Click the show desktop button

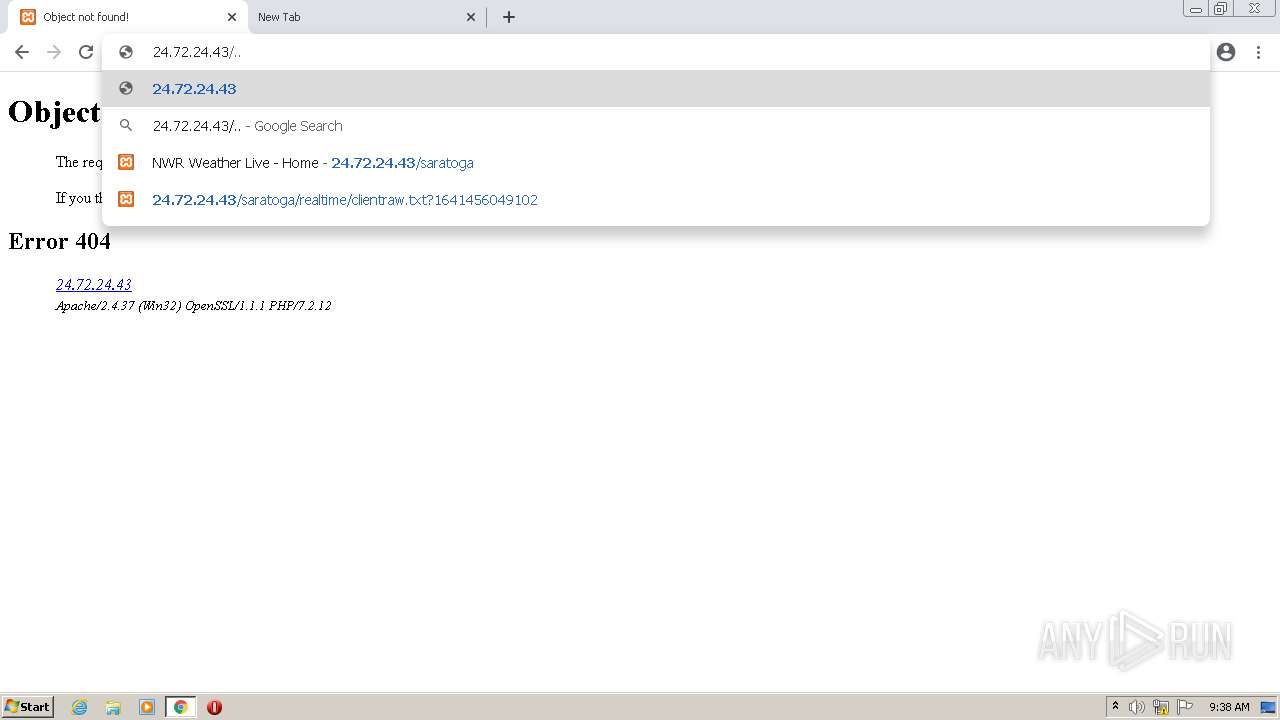[x=1269, y=707]
